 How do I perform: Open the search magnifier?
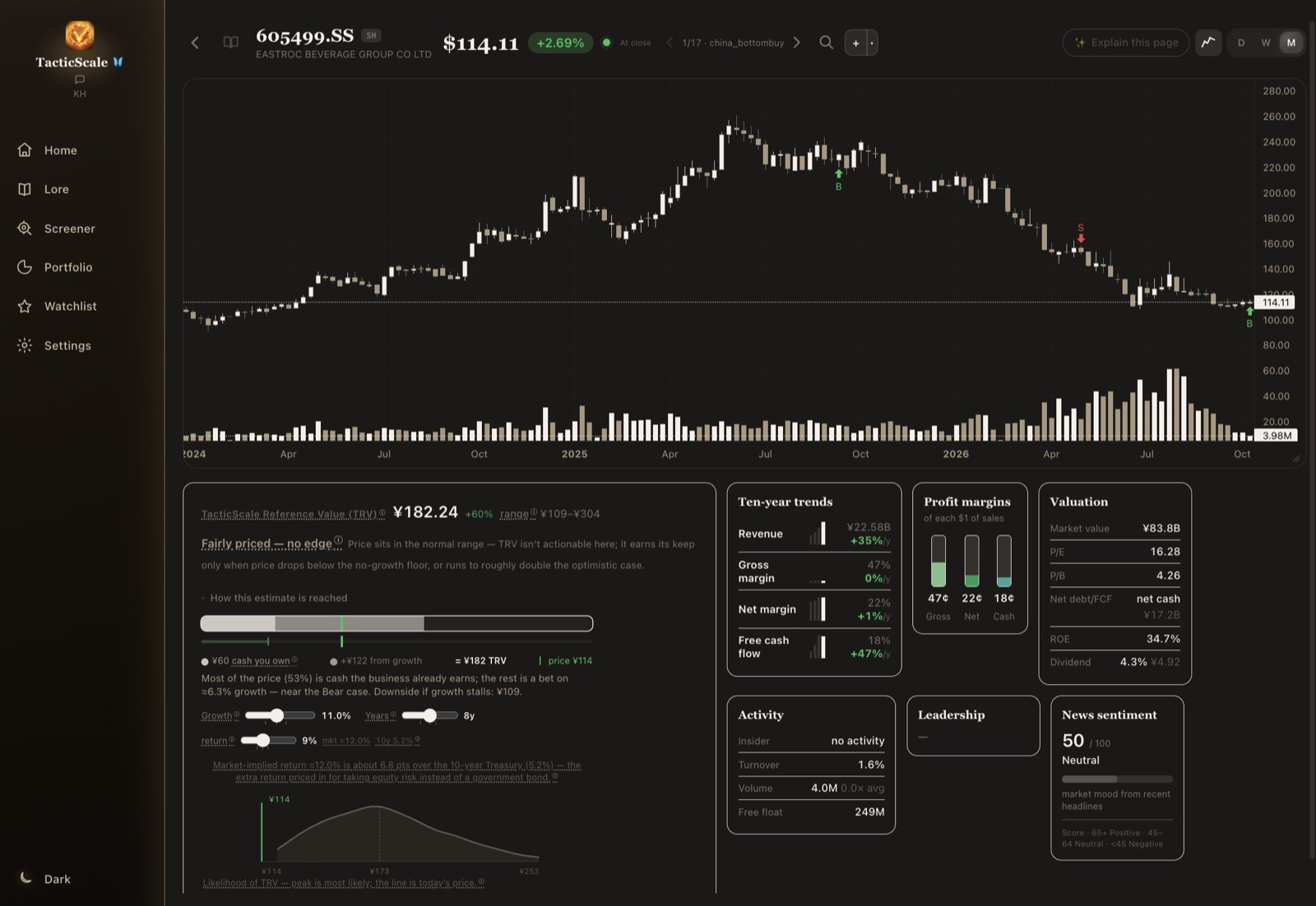point(827,43)
